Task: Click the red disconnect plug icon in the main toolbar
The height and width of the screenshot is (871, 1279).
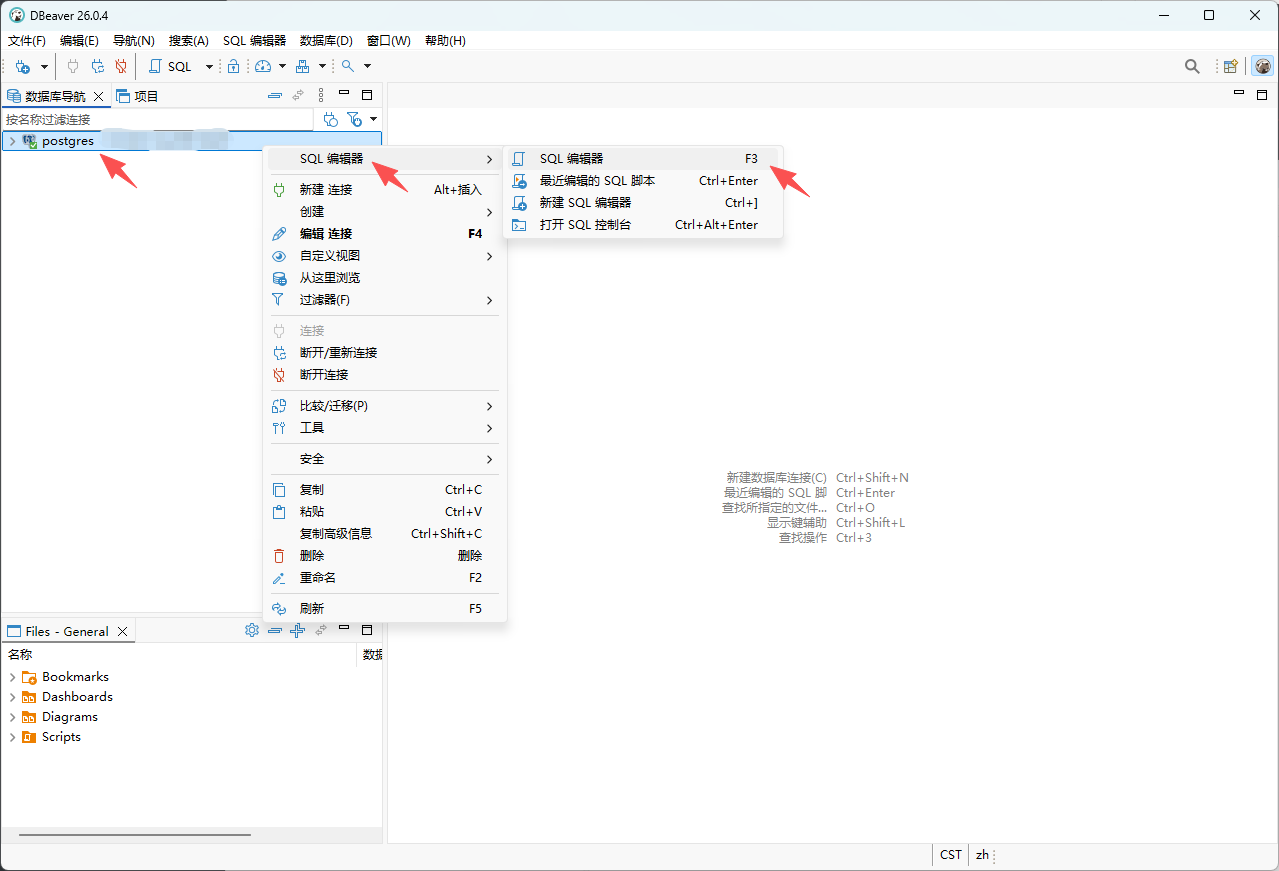Action: tap(121, 66)
